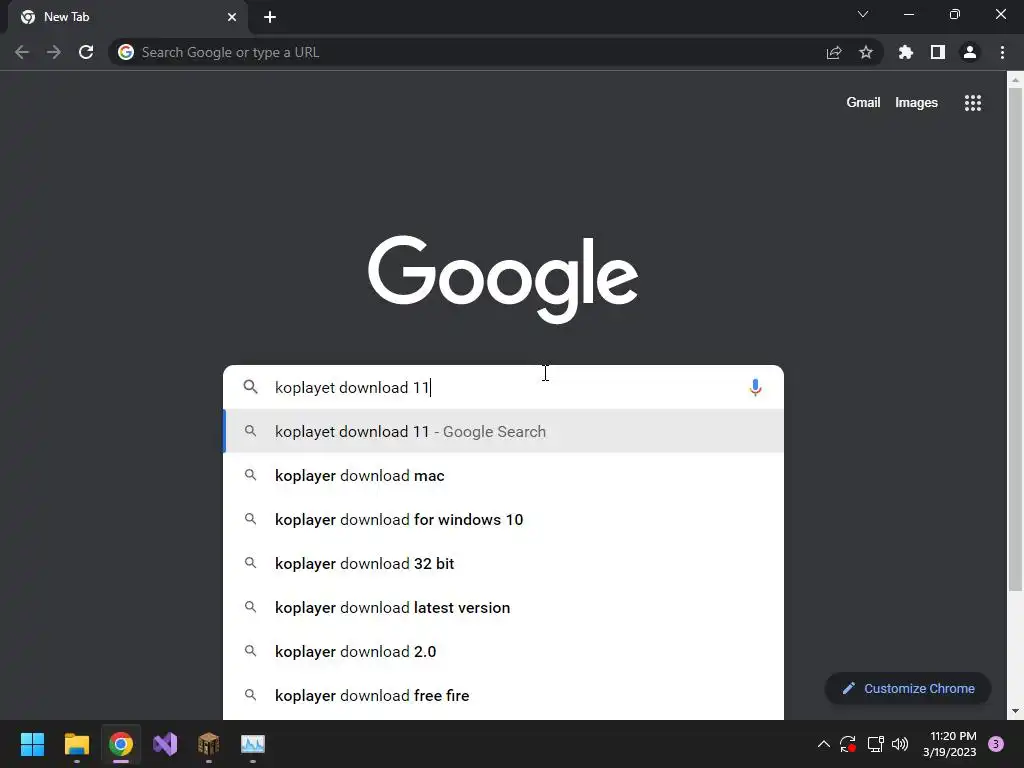This screenshot has height=768, width=1024.
Task: Show hidden tray icons chevron
Action: 824,744
